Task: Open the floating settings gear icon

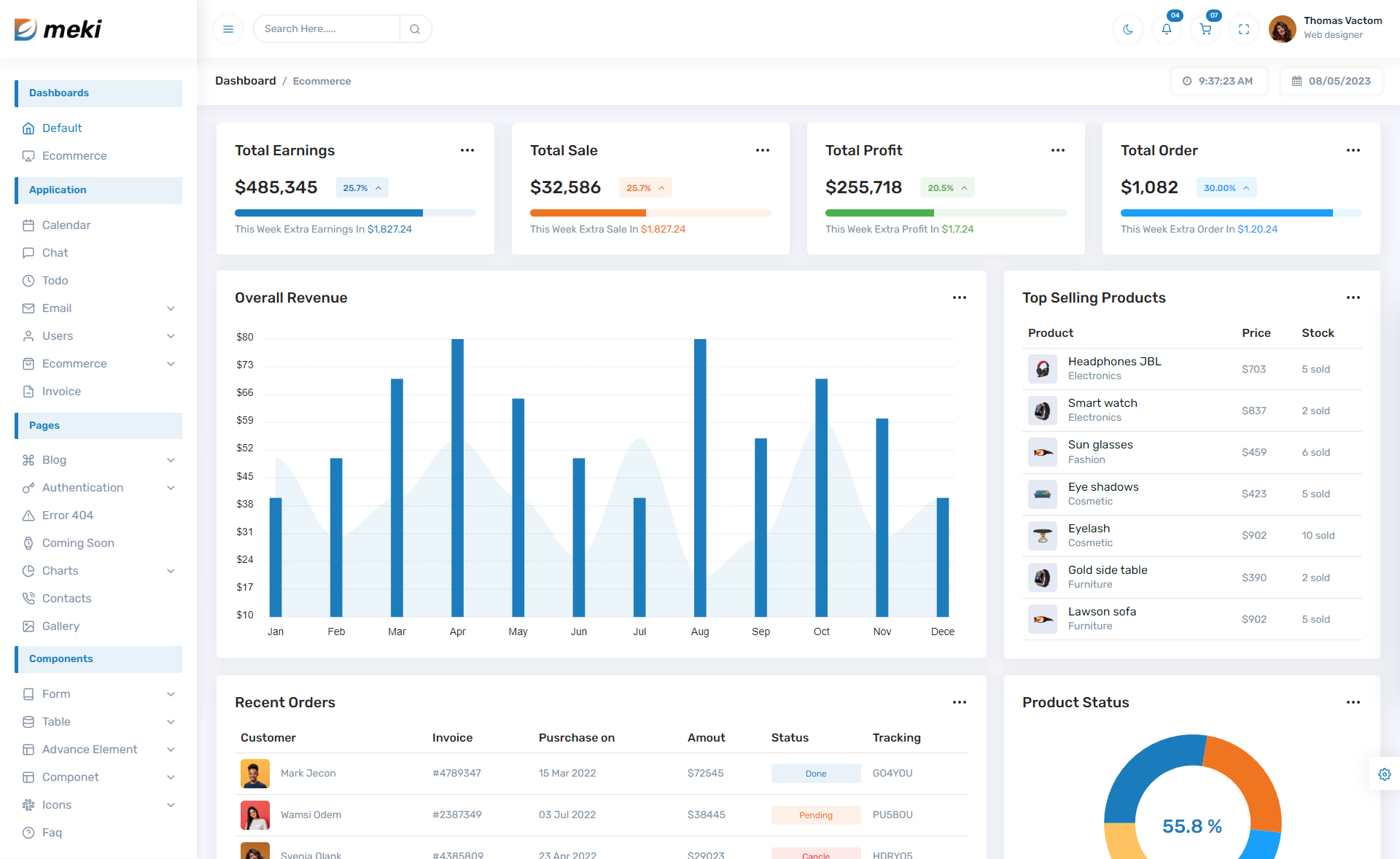Action: [1384, 774]
